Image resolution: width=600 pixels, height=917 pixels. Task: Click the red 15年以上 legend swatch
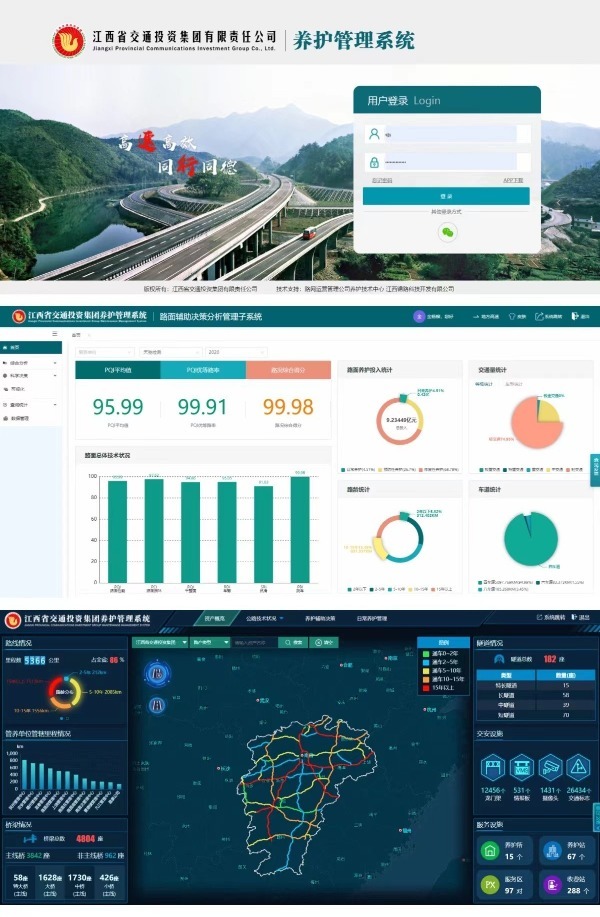[426, 688]
